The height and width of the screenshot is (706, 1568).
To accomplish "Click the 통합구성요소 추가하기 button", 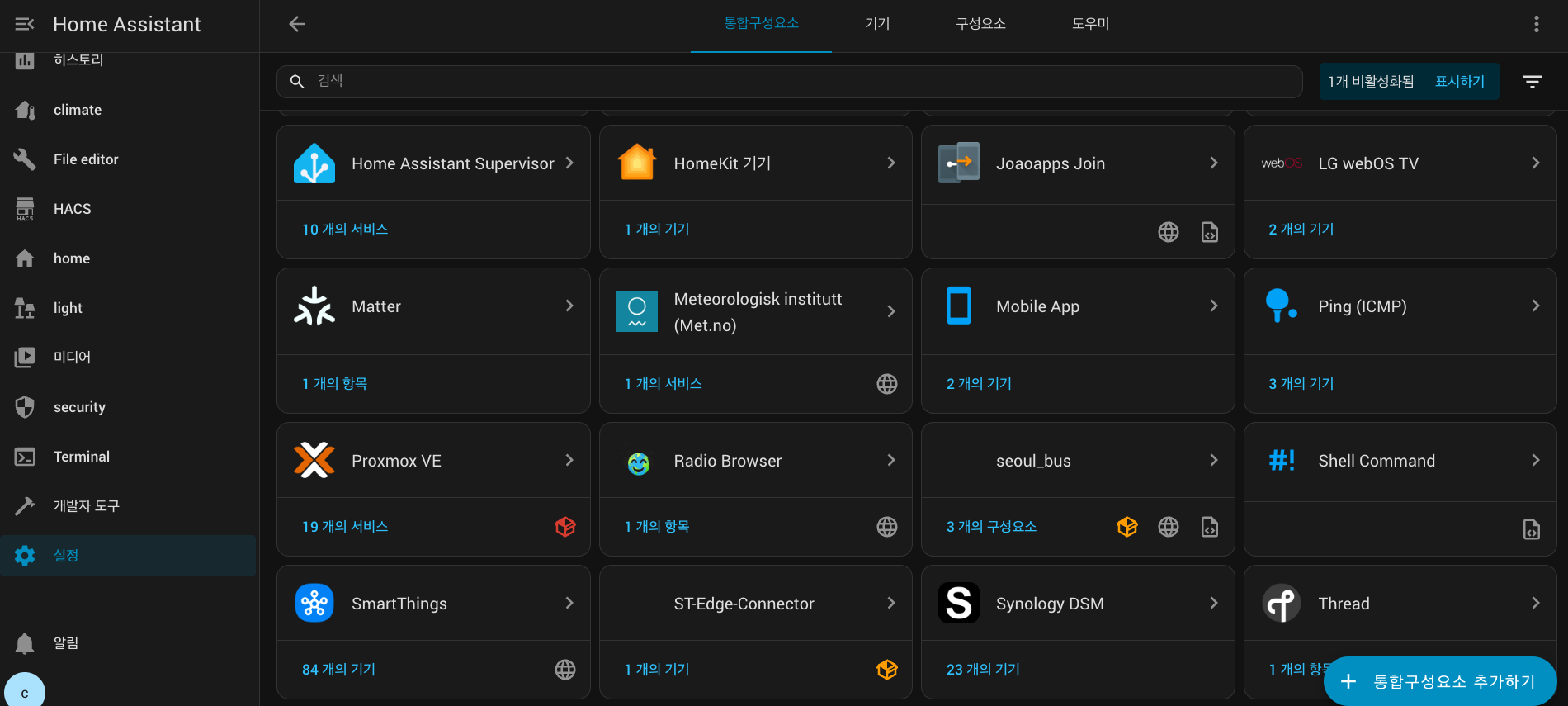I will 1440,681.
